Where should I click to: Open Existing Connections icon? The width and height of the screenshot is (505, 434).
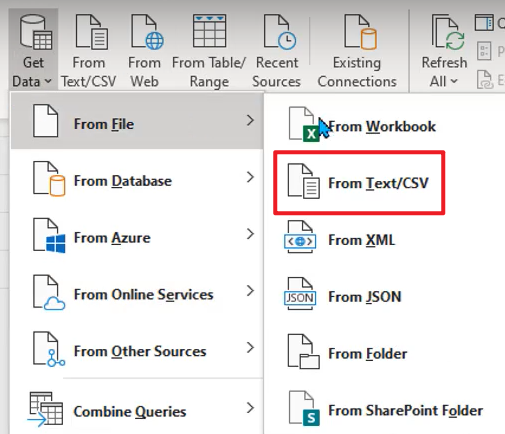point(360,32)
